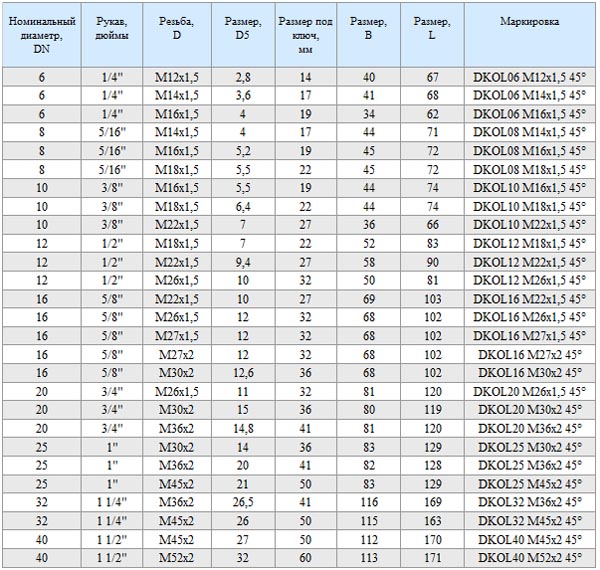Viewport: 600px width, 570px height.
Task: Click the L value '171'
Action: (433, 558)
